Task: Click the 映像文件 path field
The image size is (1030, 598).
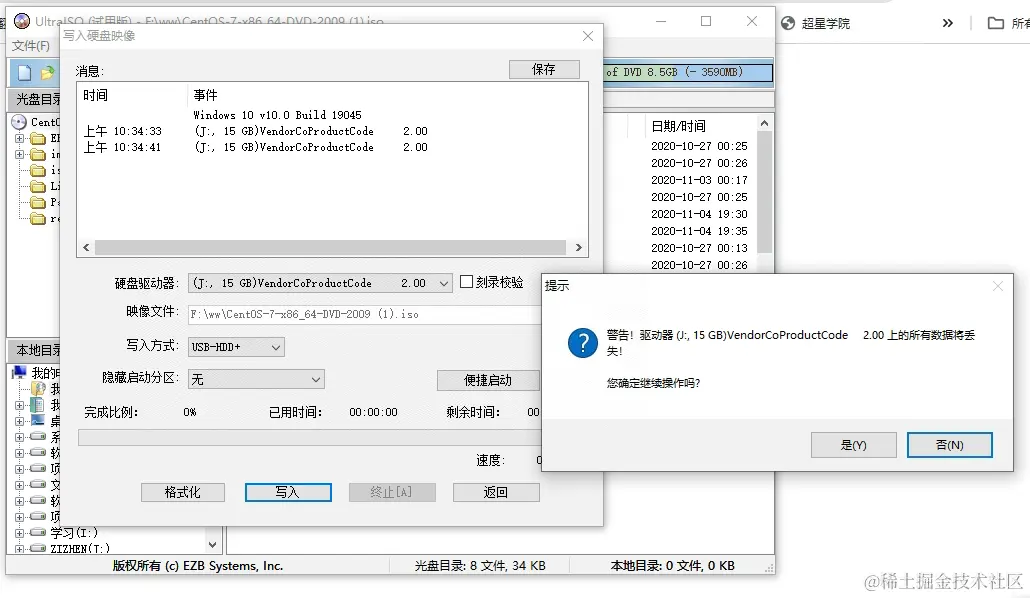Action: tap(364, 314)
